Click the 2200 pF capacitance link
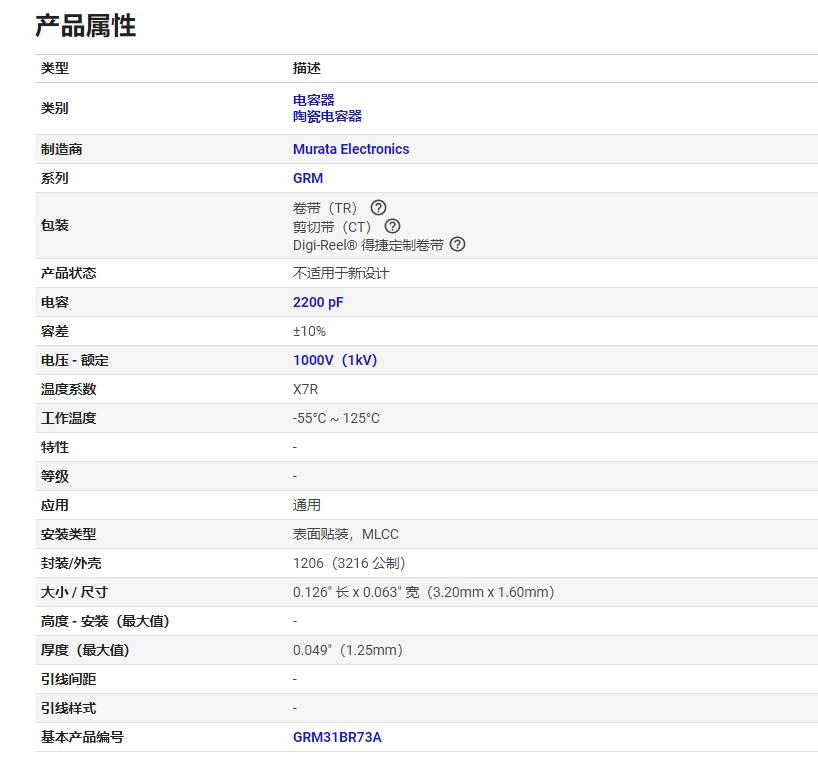818x758 pixels. 317,302
